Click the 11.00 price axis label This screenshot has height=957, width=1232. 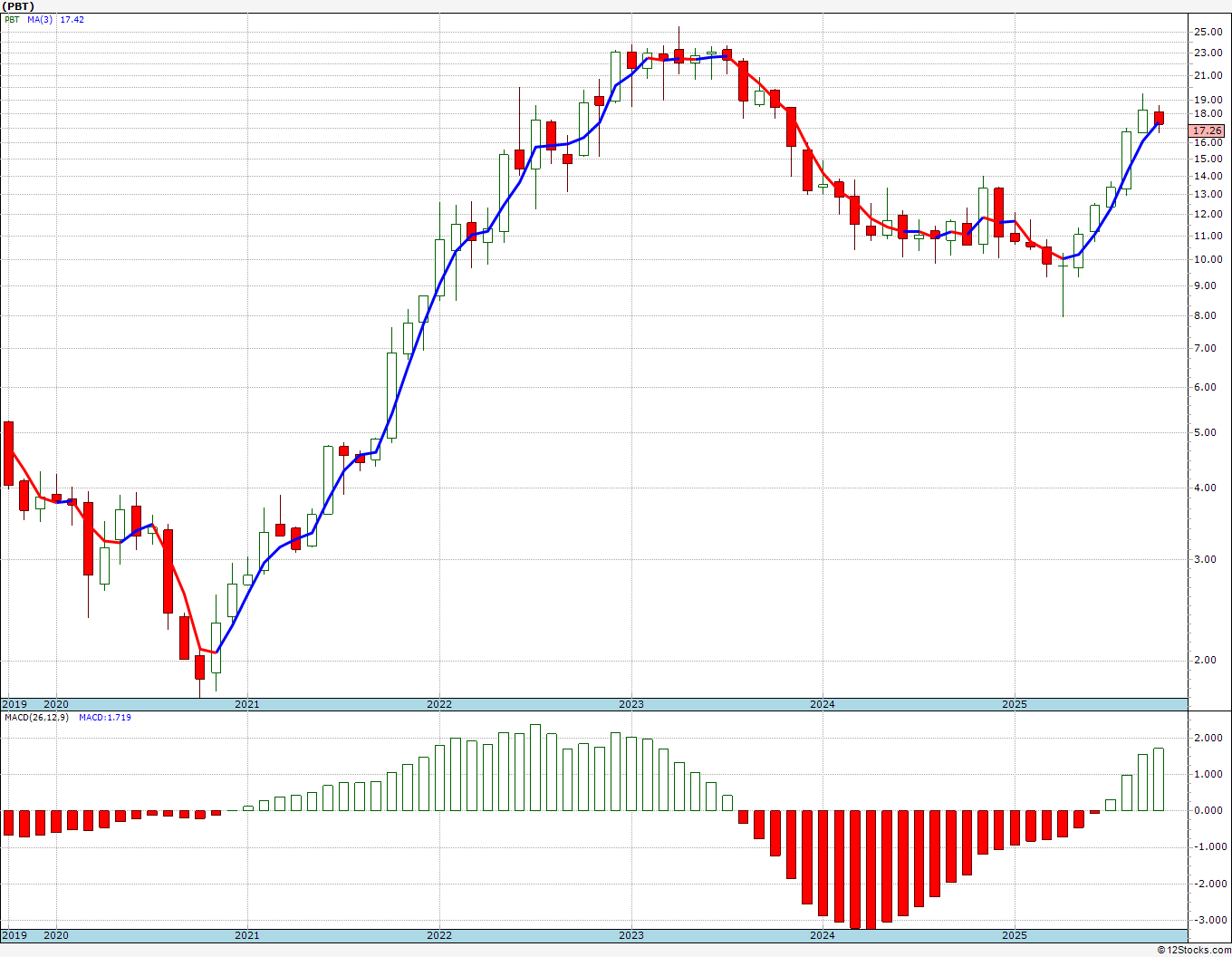1208,236
